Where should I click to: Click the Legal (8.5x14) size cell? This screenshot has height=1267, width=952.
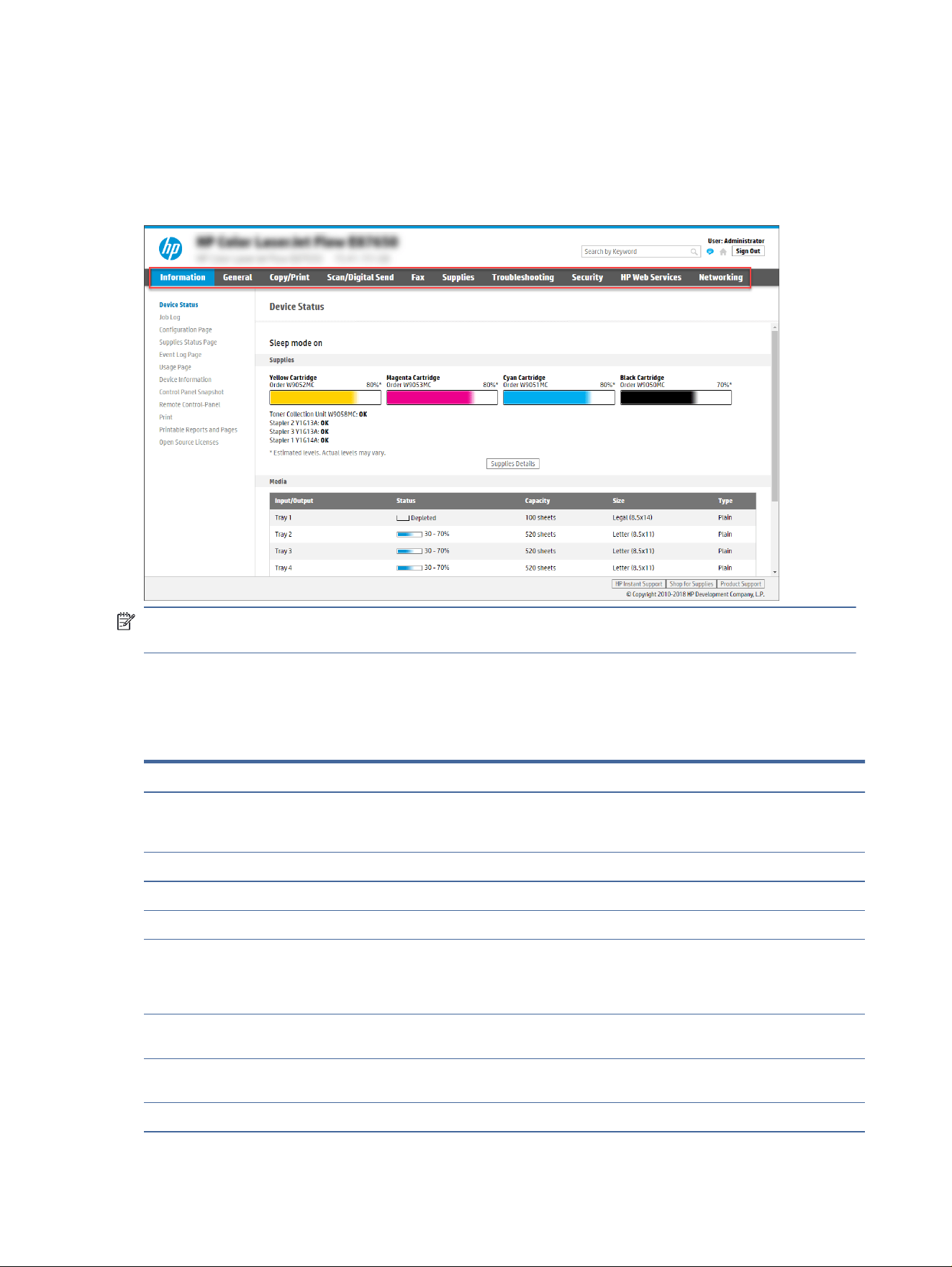coord(633,518)
